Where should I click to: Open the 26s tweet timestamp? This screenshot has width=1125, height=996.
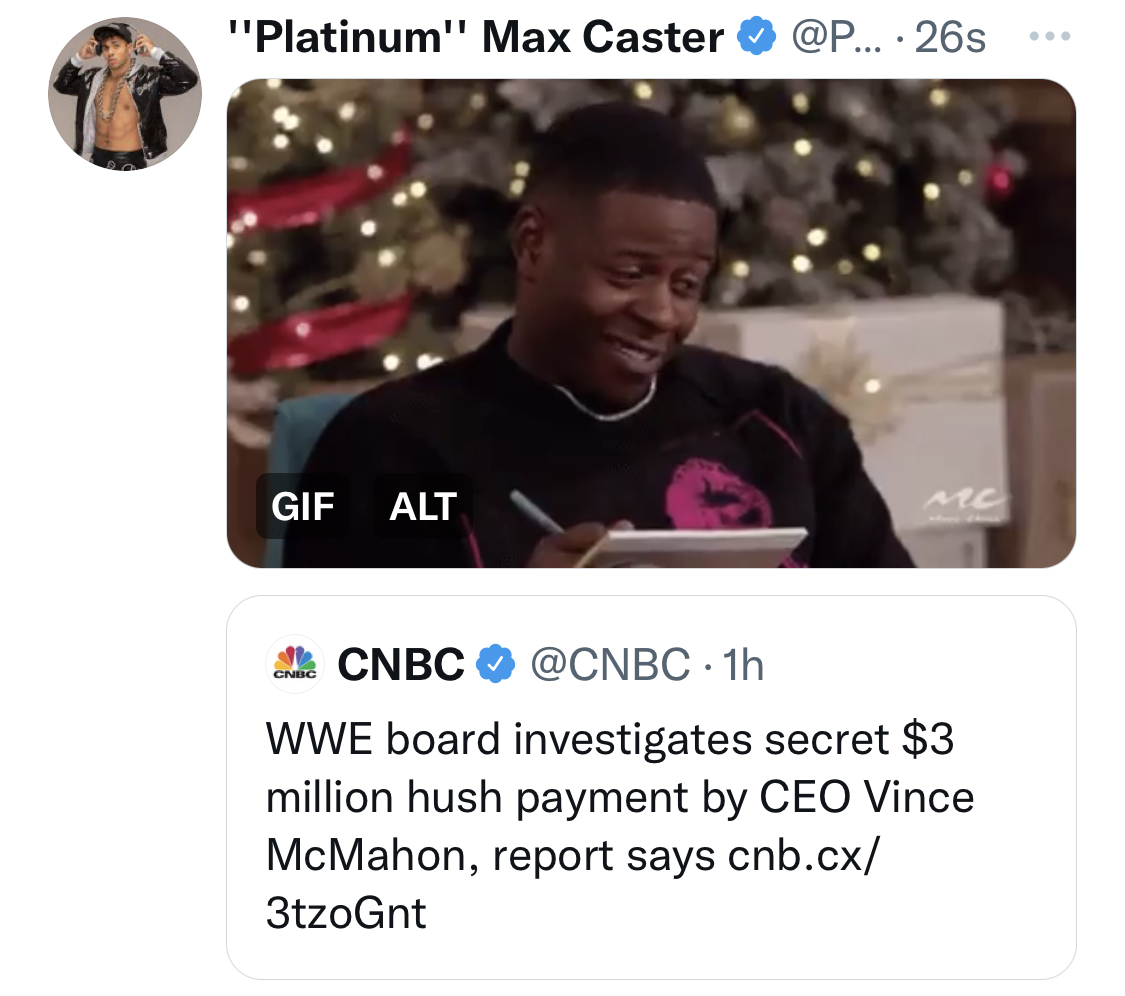(x=950, y=37)
